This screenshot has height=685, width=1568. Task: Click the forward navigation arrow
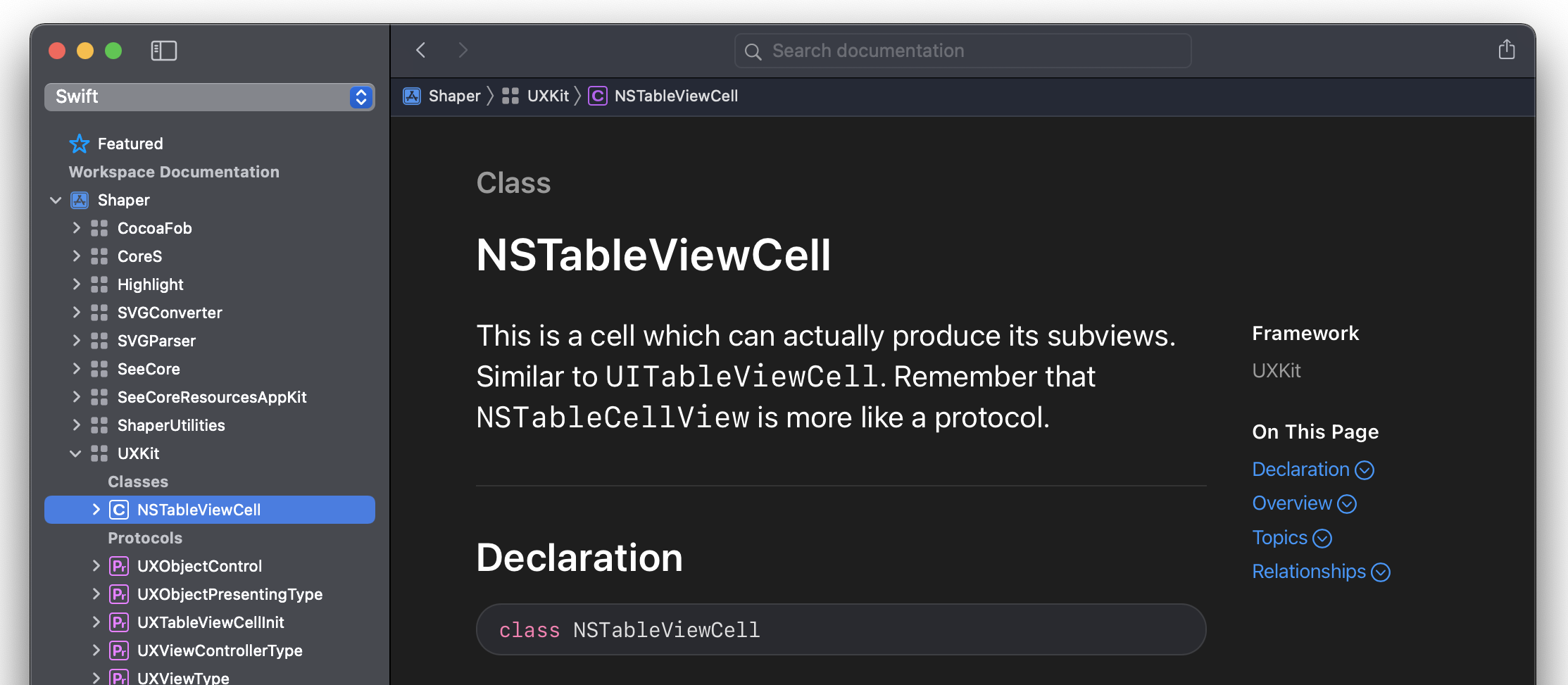point(463,50)
